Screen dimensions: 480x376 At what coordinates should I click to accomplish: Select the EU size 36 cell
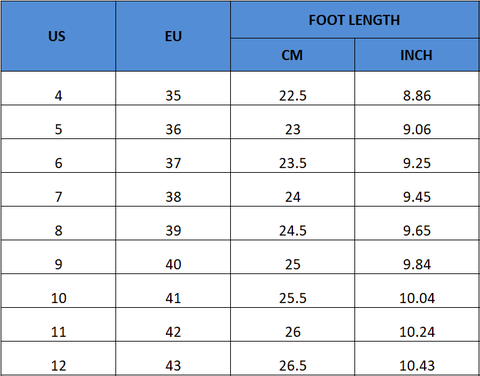173,122
